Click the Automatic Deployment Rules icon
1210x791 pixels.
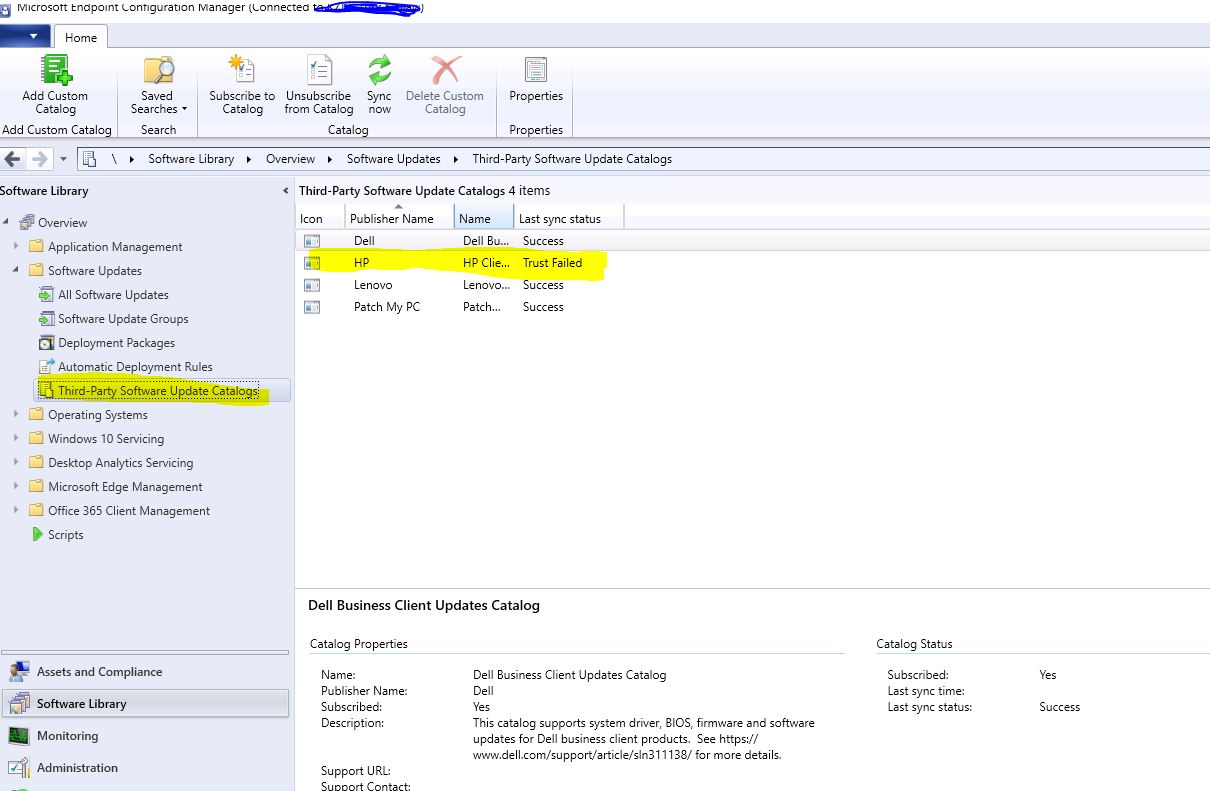click(x=46, y=366)
